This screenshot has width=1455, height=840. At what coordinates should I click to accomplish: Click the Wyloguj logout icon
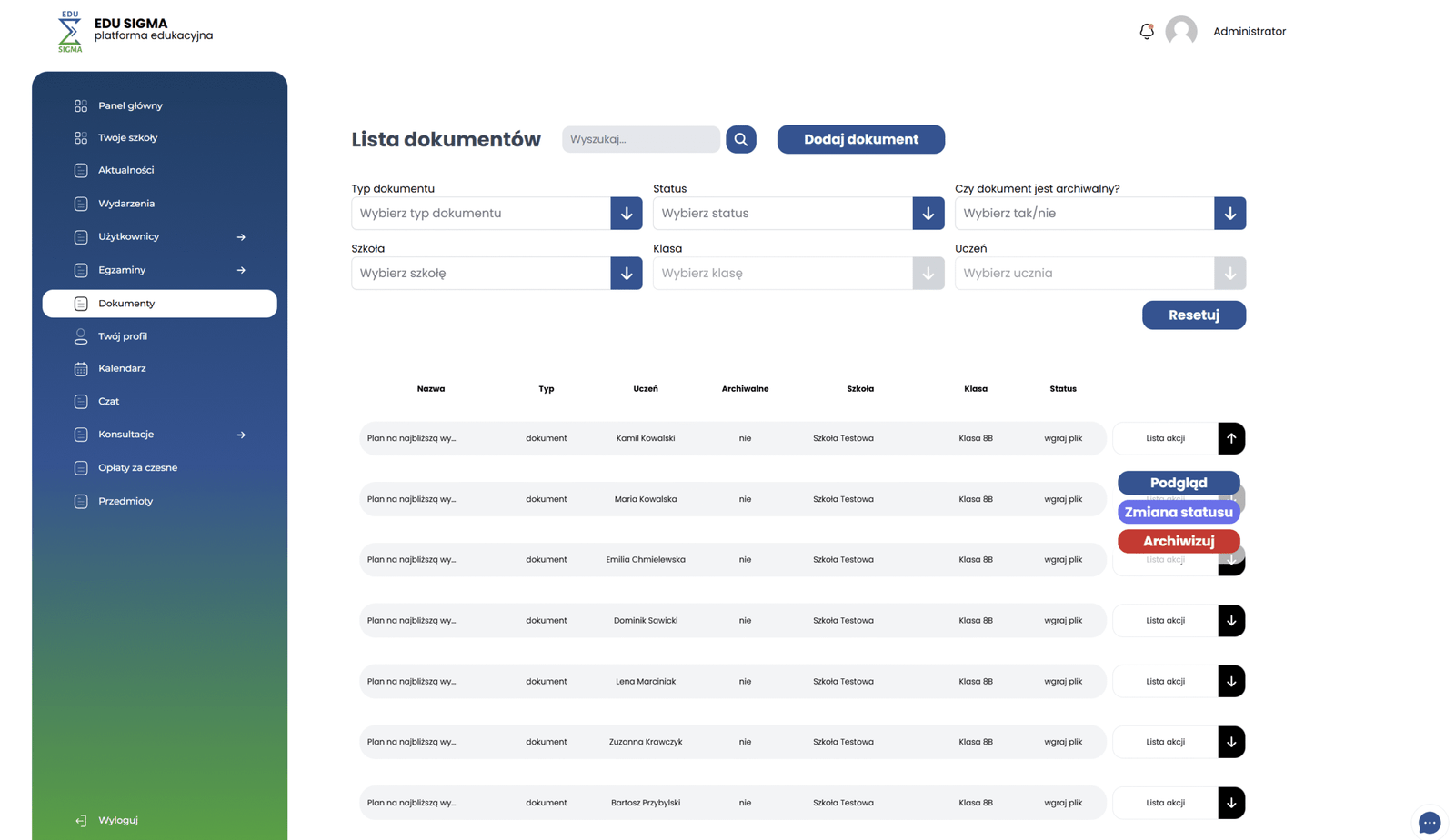81,820
